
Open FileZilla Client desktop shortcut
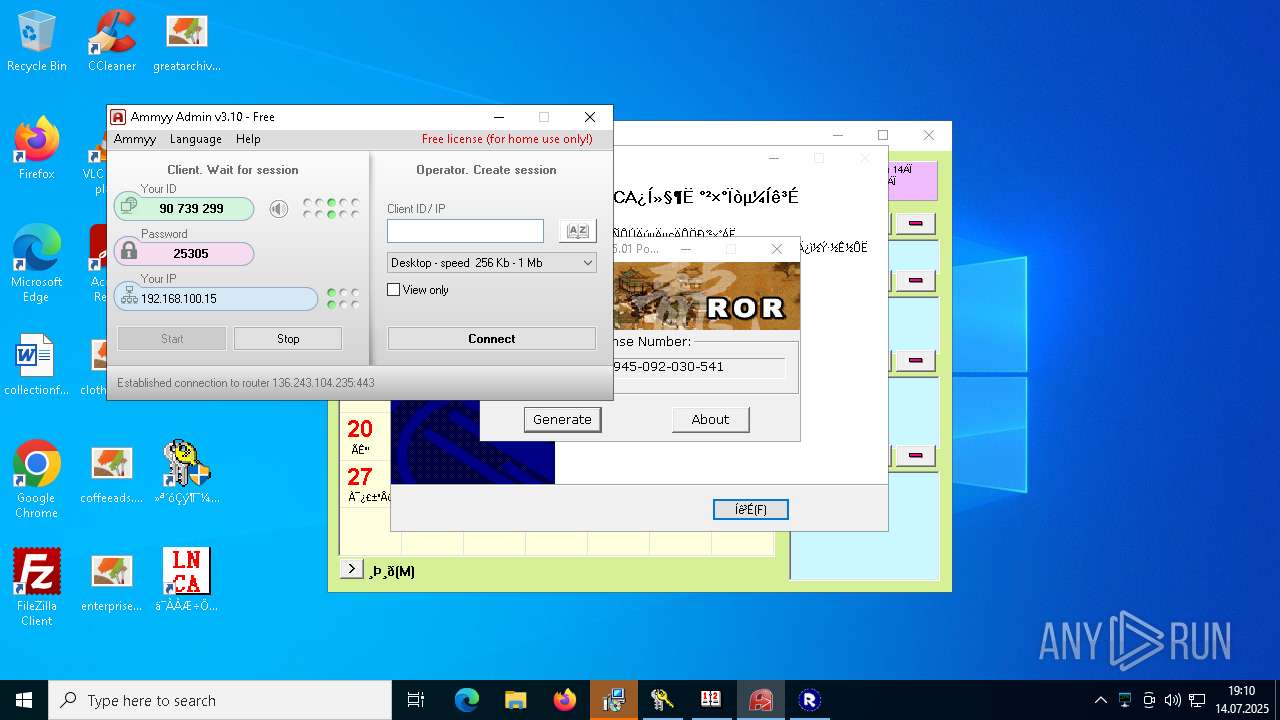[x=36, y=588]
